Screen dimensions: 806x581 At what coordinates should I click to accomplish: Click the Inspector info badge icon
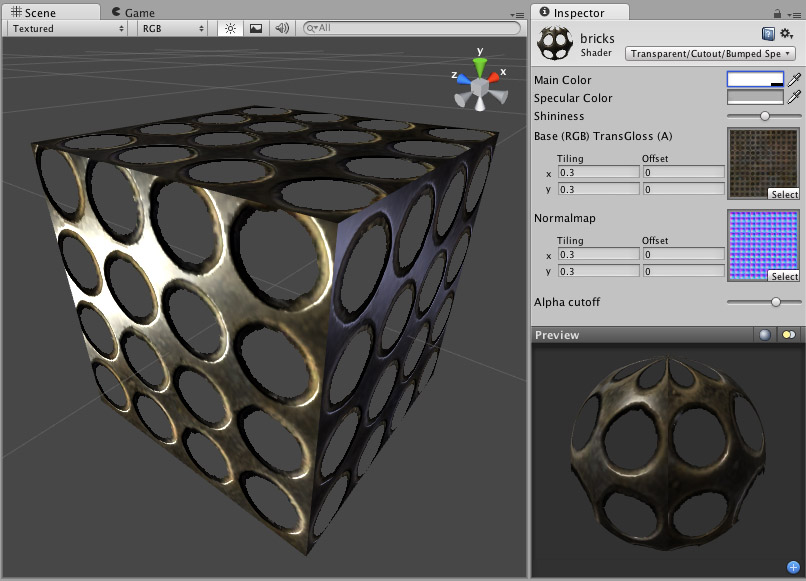545,10
